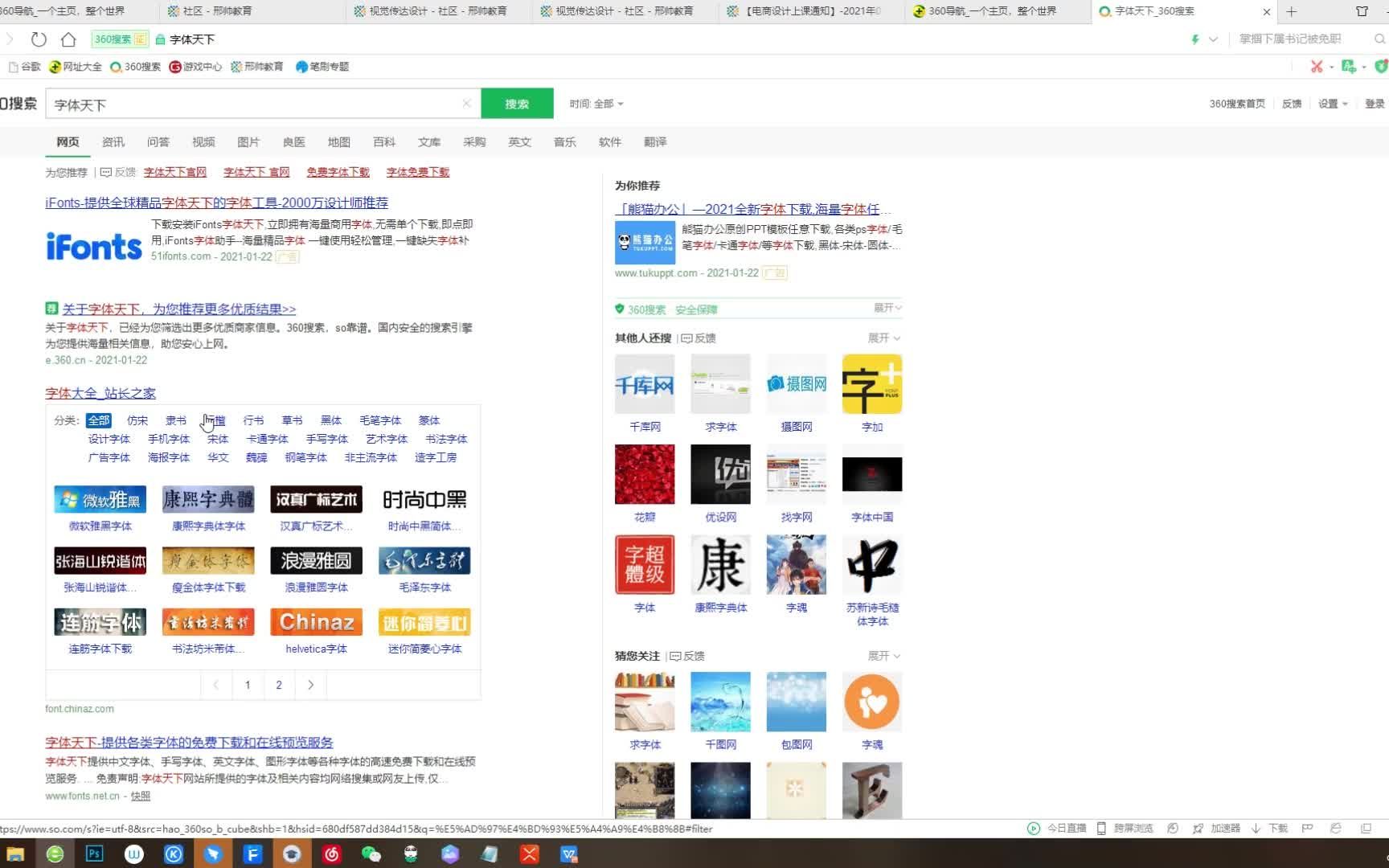
Task: Open the iFonts 字体天下 result link
Action: (217, 203)
